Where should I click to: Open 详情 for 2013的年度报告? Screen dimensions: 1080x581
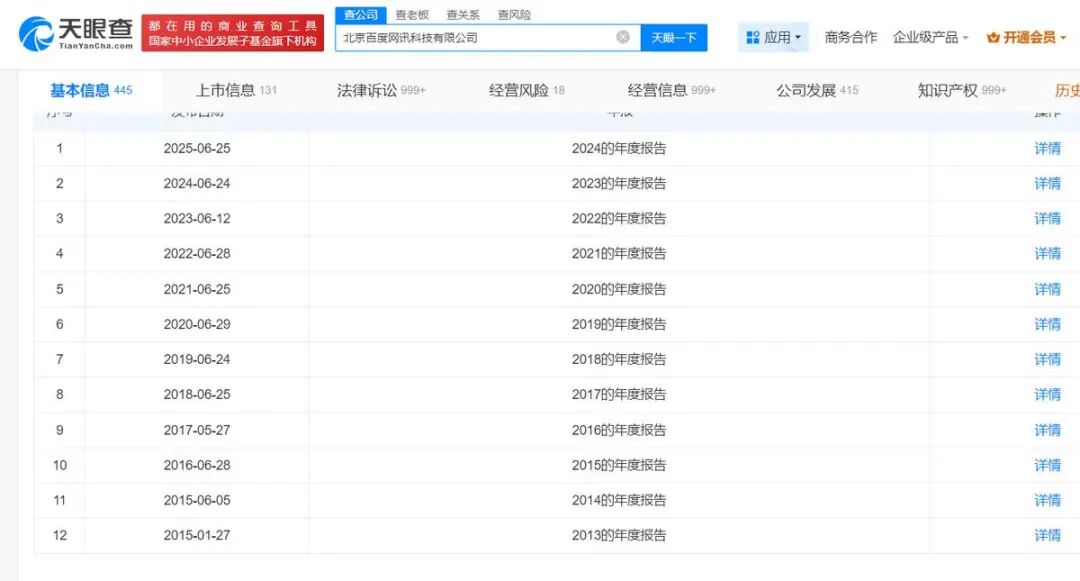(x=1047, y=535)
